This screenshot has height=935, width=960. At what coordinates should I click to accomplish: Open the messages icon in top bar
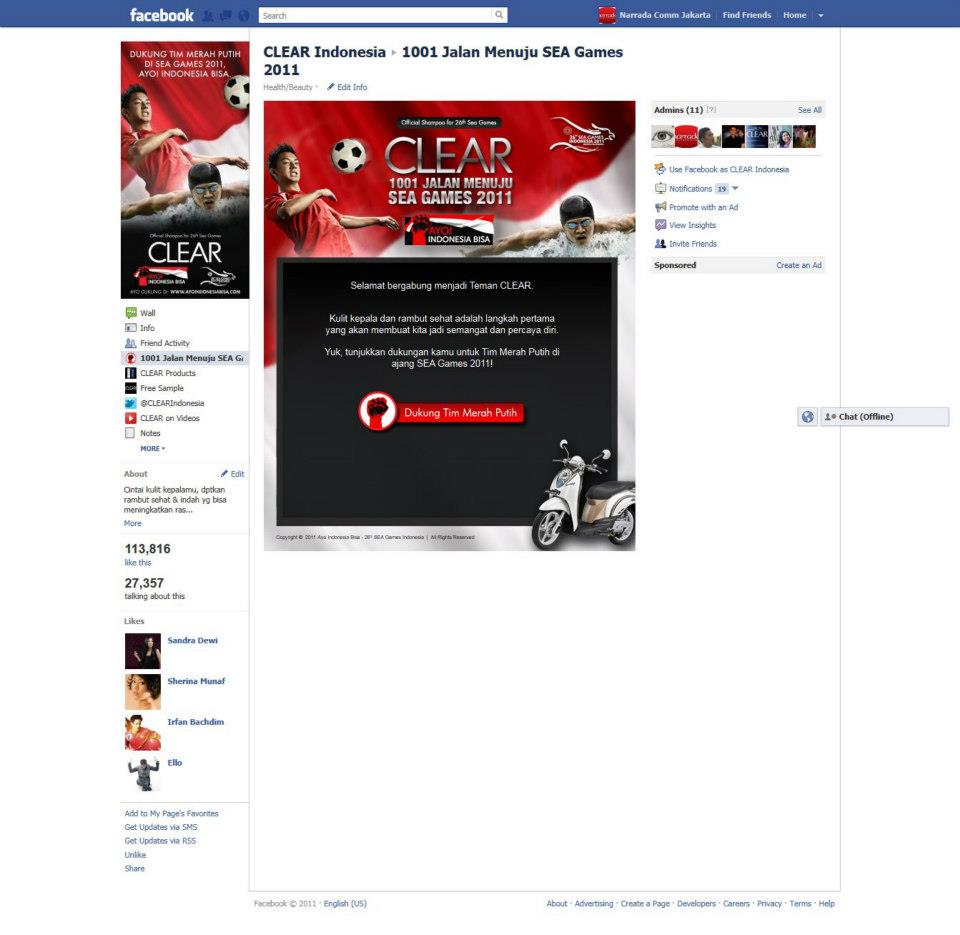pos(226,16)
